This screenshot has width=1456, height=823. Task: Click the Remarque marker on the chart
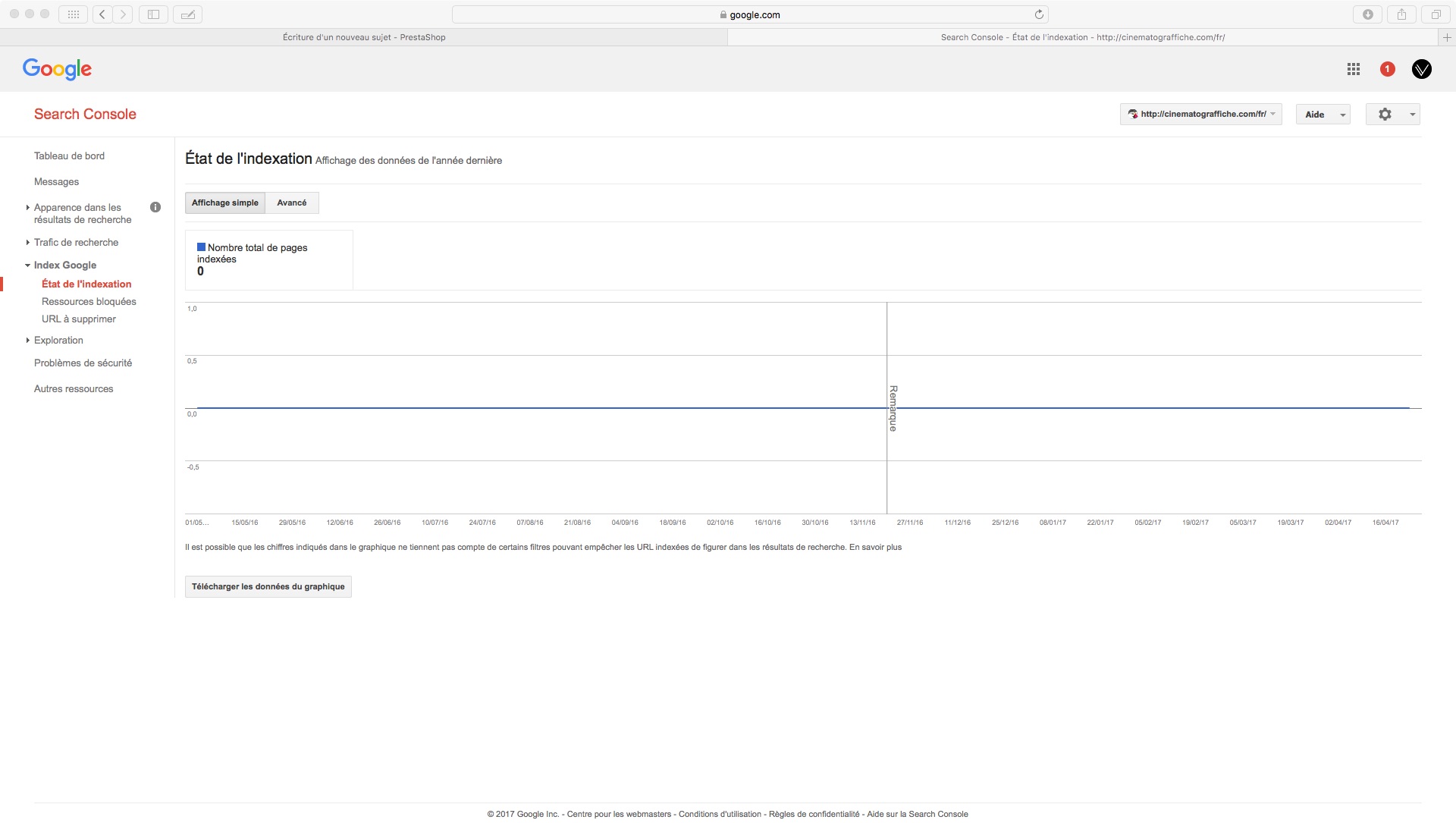pos(893,409)
